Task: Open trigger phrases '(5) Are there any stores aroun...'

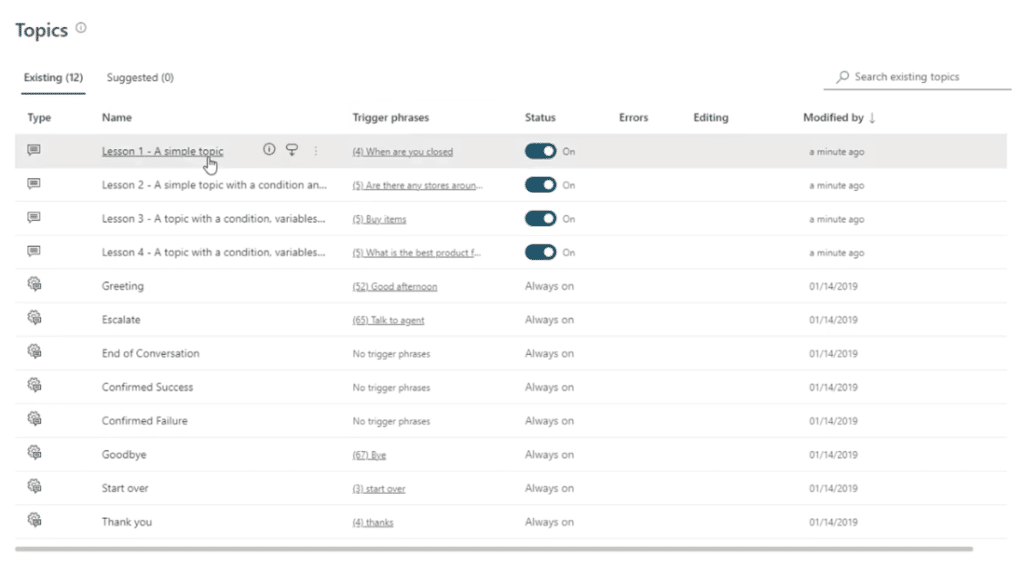Action: pos(417,186)
